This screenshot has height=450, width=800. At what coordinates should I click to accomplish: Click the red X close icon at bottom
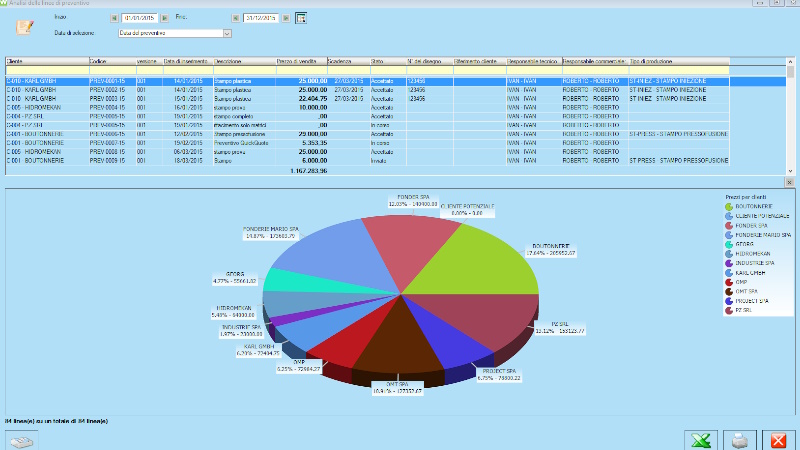point(779,440)
